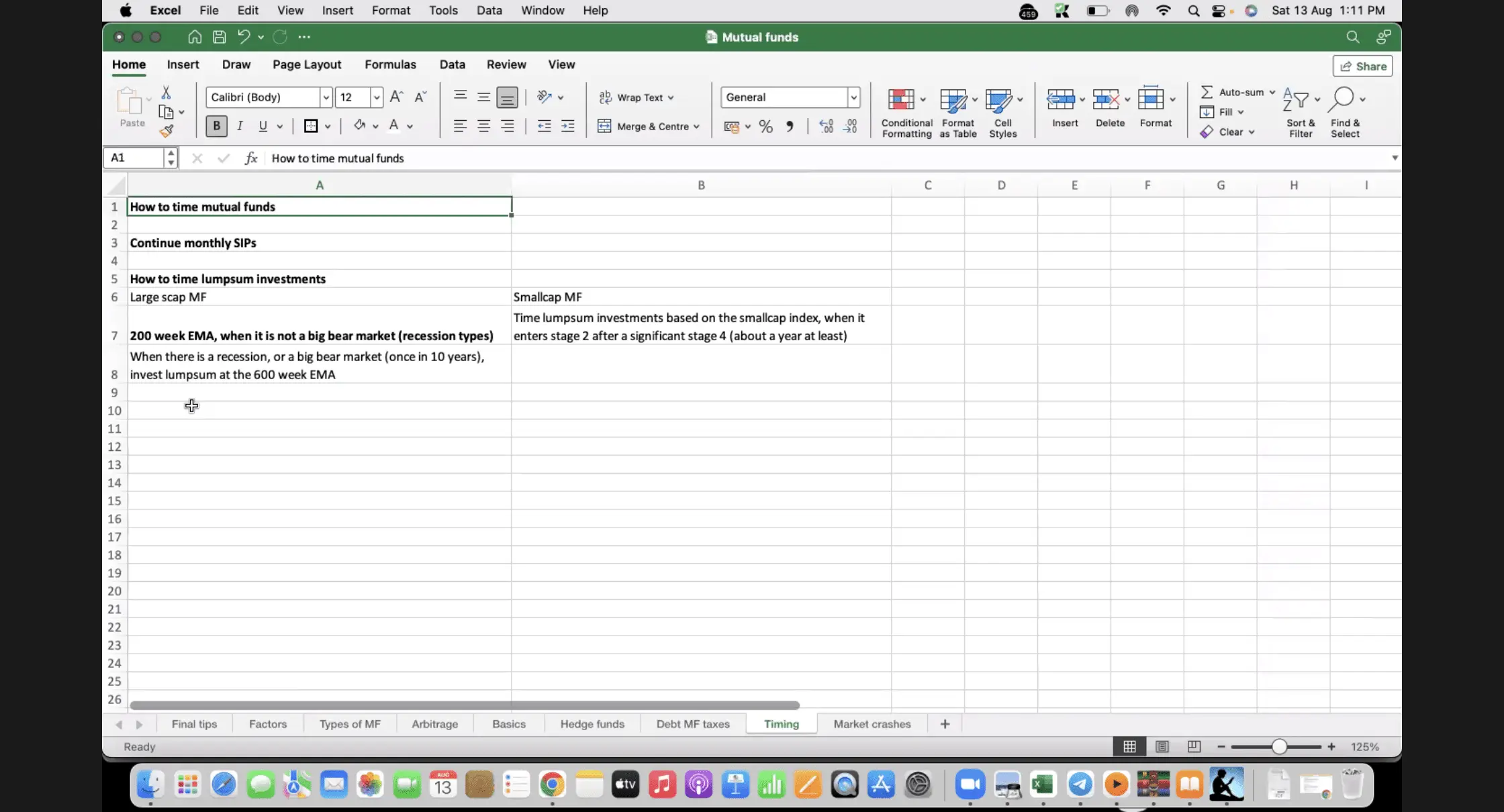Open the Formulas ribbon tab
Image resolution: width=1504 pixels, height=812 pixels.
(x=390, y=64)
